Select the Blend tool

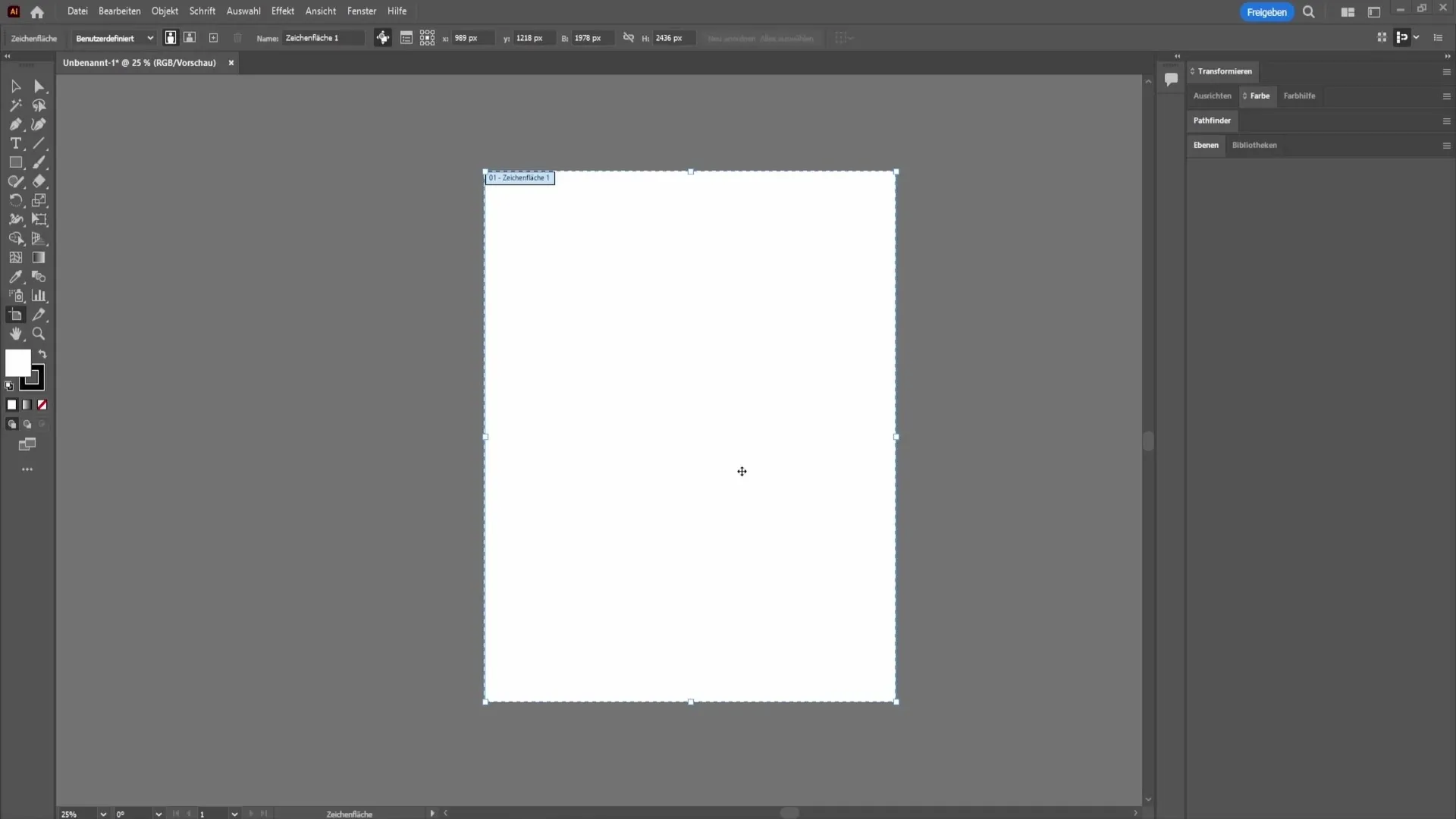39,277
